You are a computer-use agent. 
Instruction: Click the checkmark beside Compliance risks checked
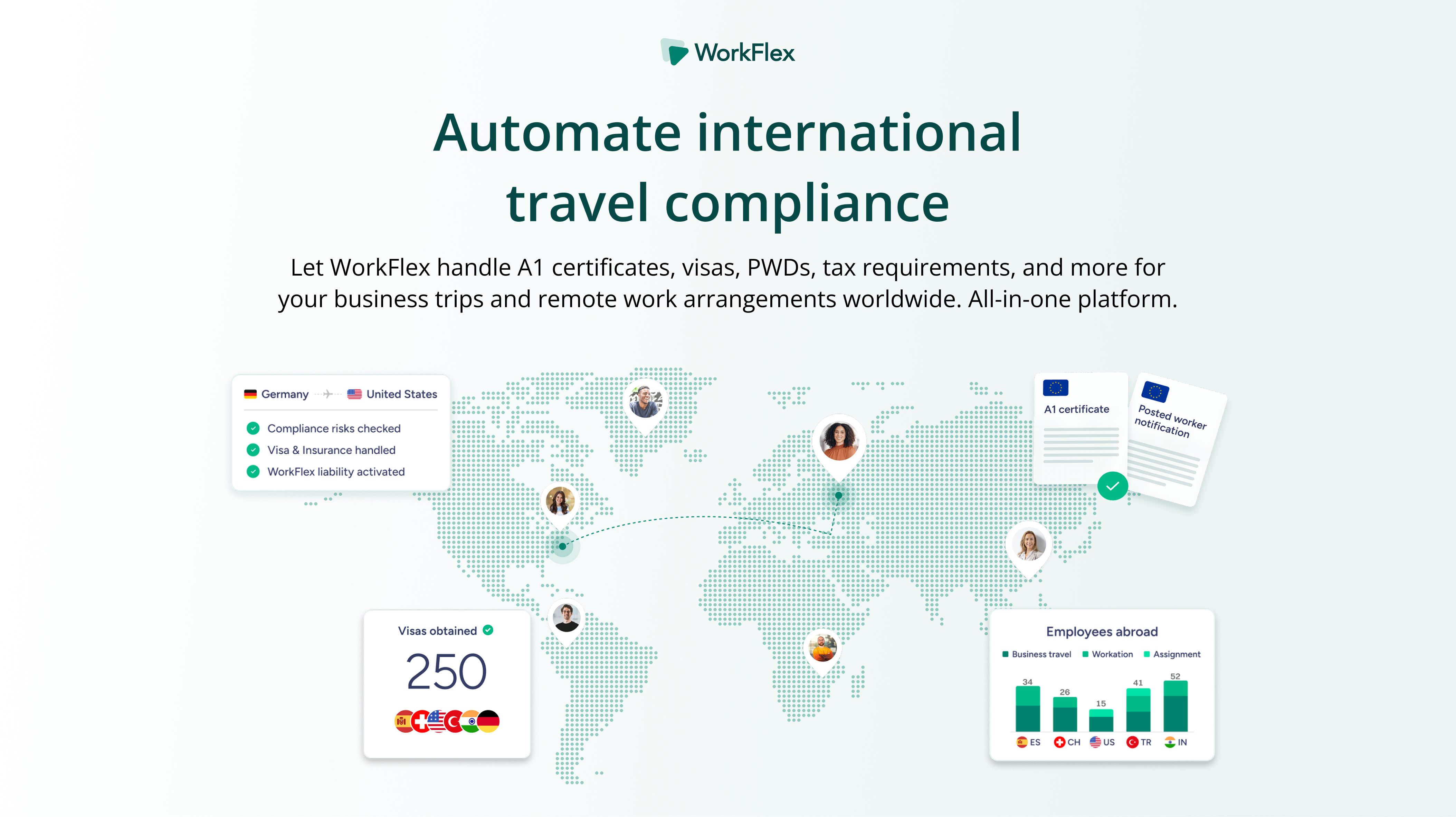[x=253, y=428]
